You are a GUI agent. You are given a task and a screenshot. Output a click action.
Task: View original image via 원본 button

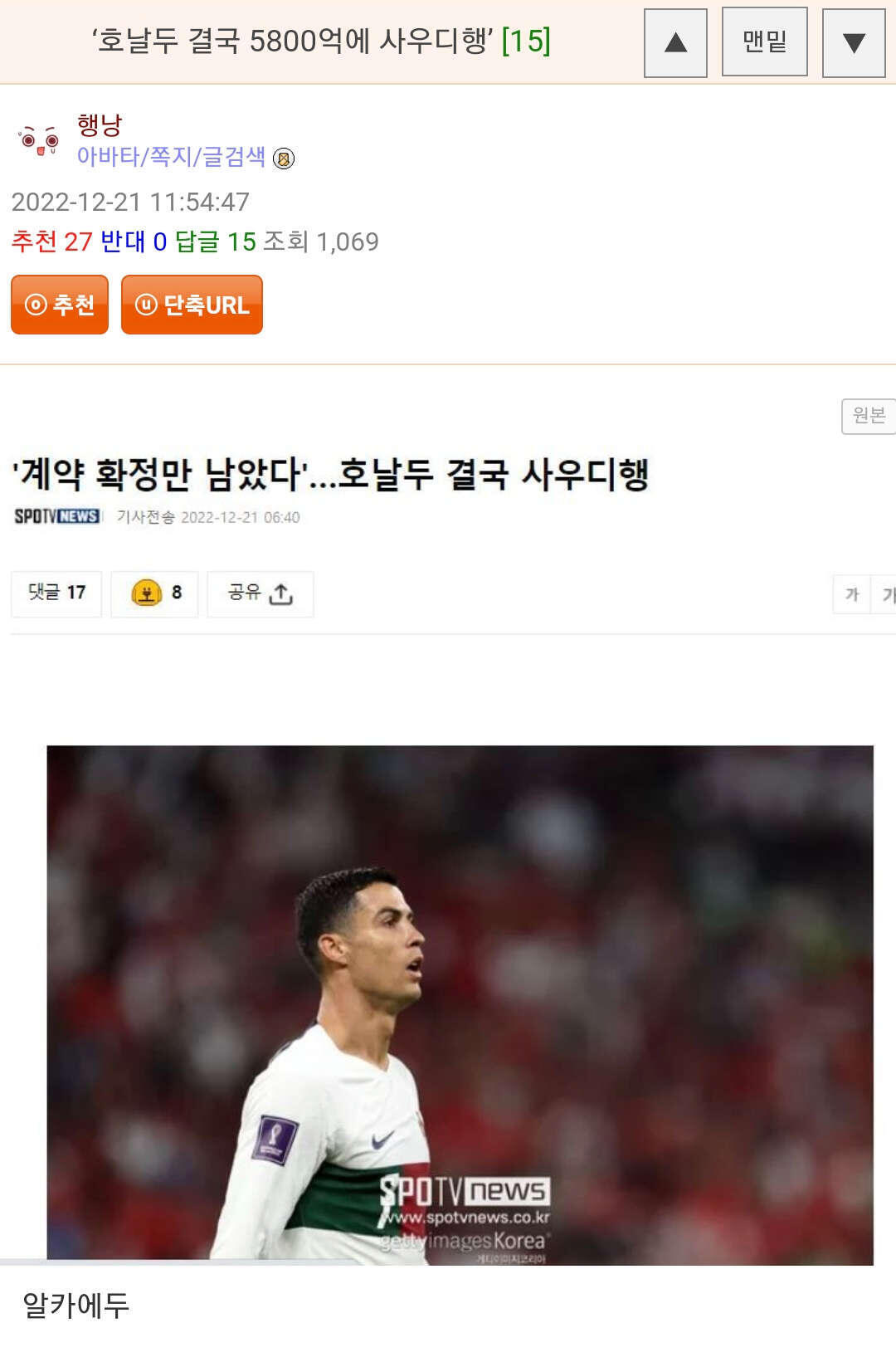click(869, 416)
